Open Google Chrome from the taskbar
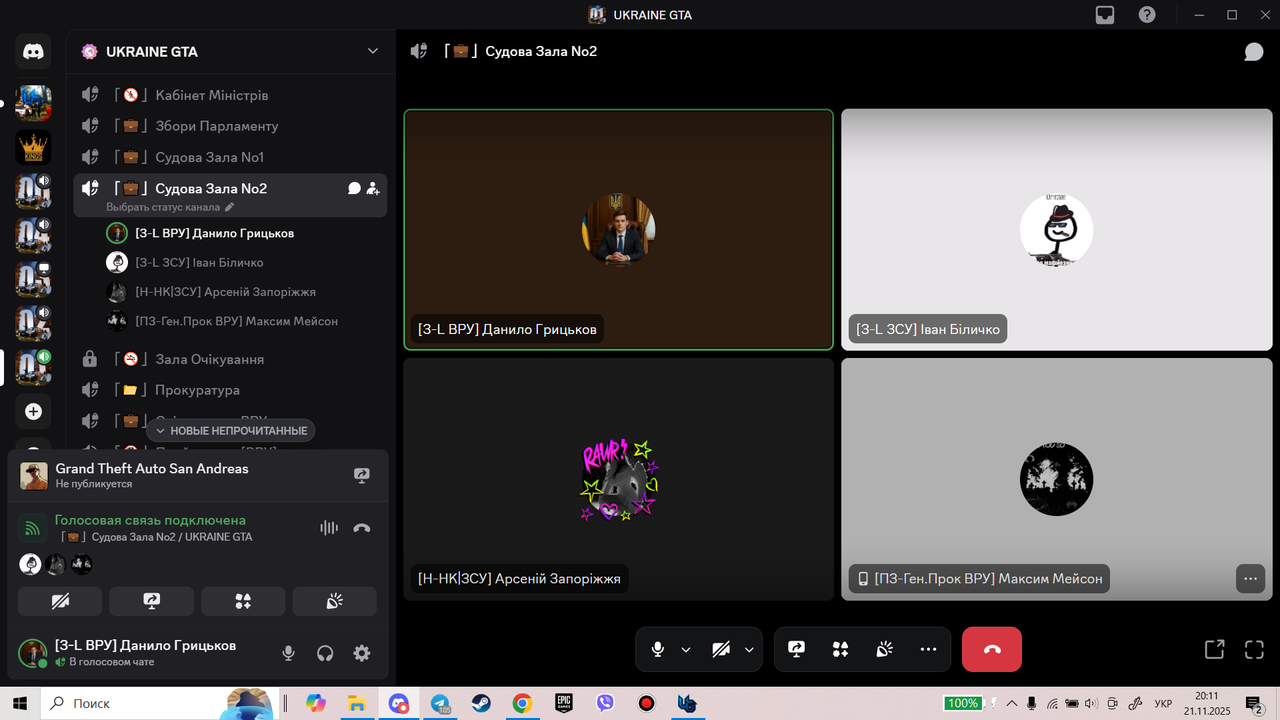Image resolution: width=1280 pixels, height=720 pixels. tap(522, 703)
